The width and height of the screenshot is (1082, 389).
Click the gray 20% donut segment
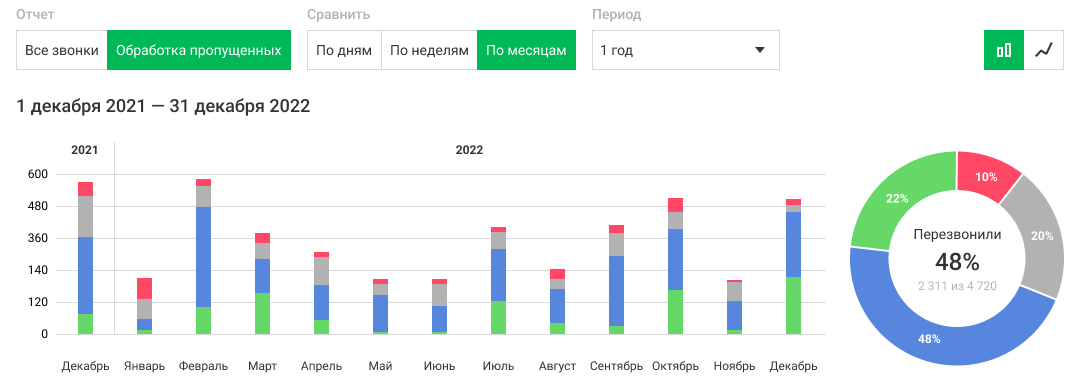click(x=1034, y=236)
